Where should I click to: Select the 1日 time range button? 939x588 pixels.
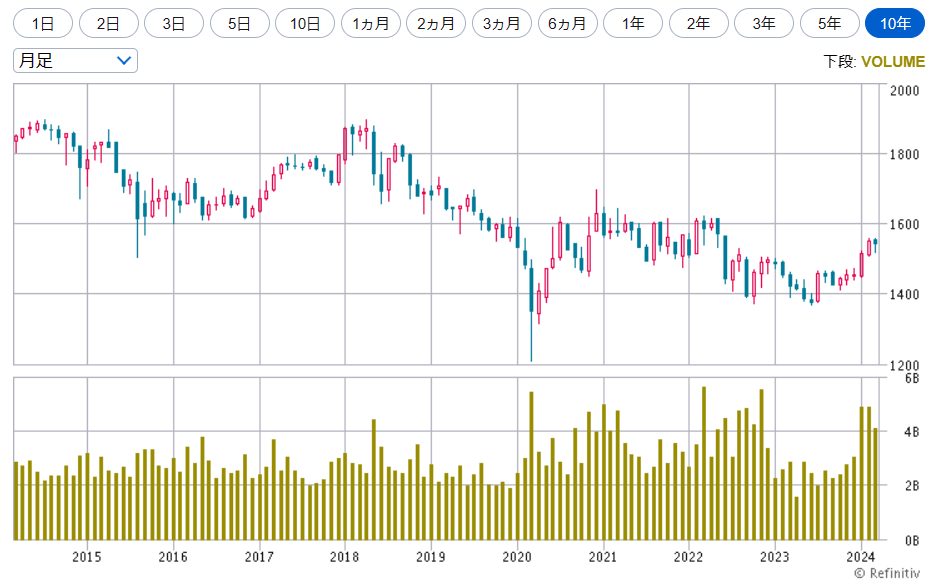[43, 23]
